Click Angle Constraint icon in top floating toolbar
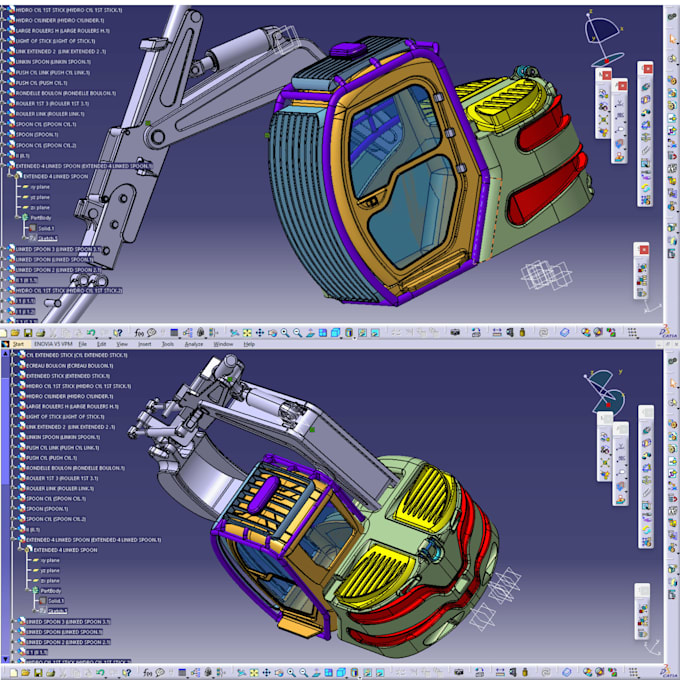 pyautogui.click(x=646, y=124)
